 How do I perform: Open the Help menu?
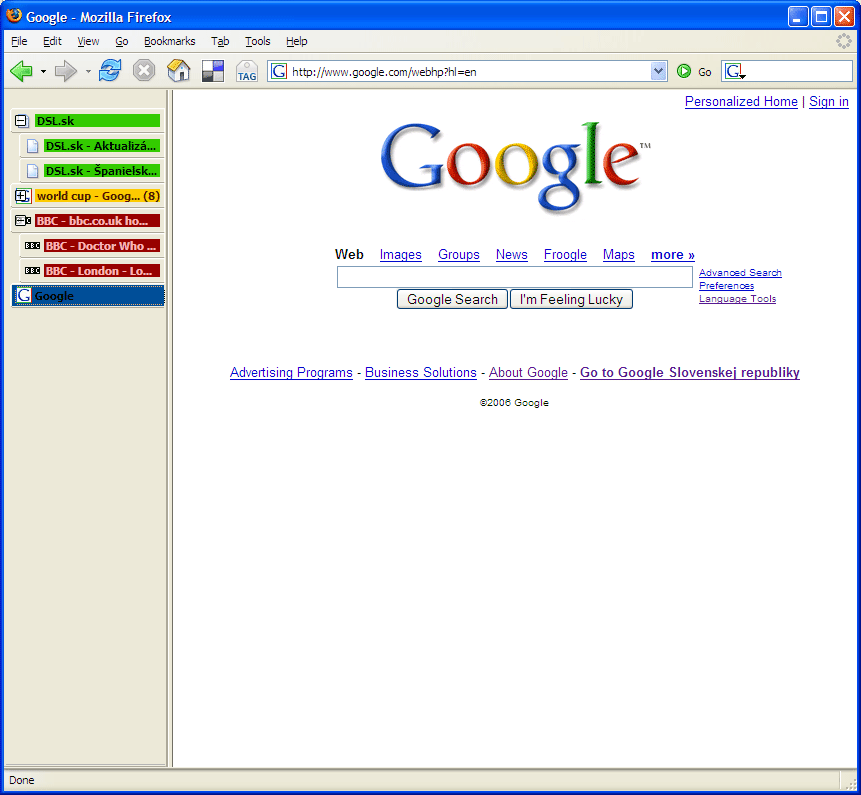(297, 41)
